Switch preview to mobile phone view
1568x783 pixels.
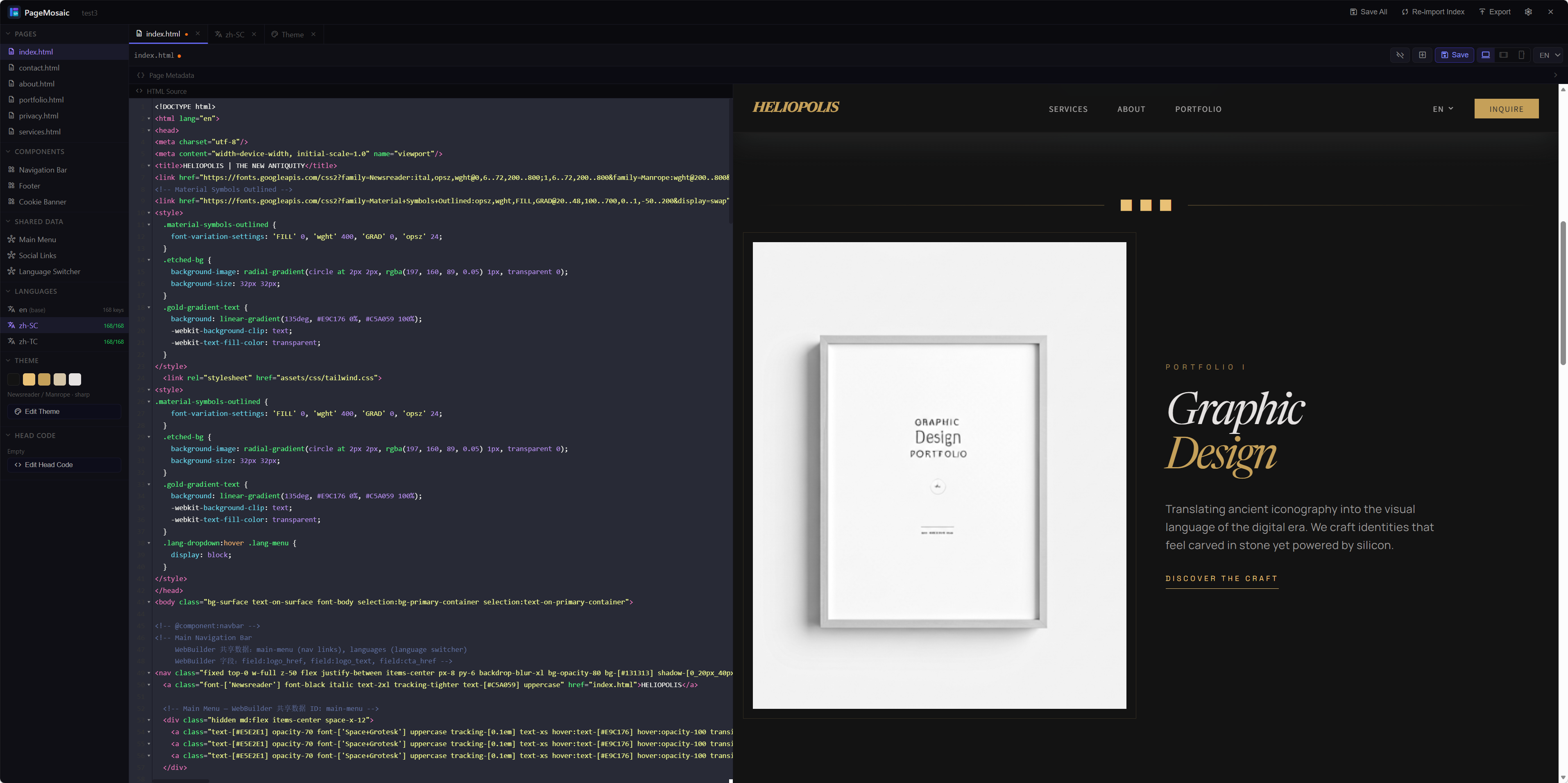point(1522,55)
